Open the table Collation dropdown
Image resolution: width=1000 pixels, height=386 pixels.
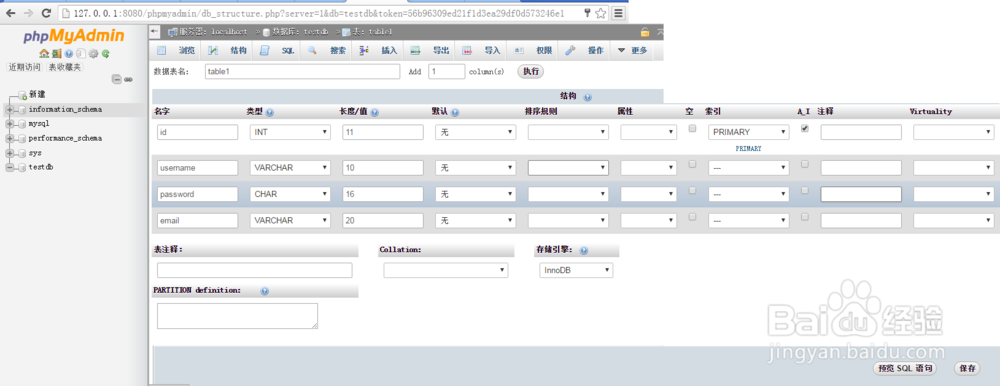pyautogui.click(x=446, y=271)
